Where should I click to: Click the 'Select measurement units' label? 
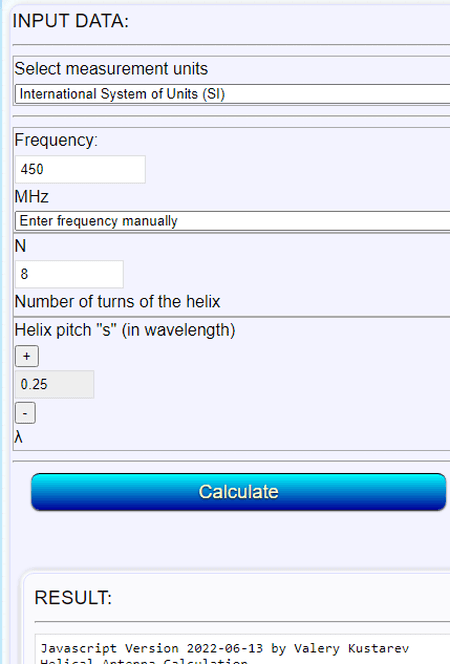point(111,69)
